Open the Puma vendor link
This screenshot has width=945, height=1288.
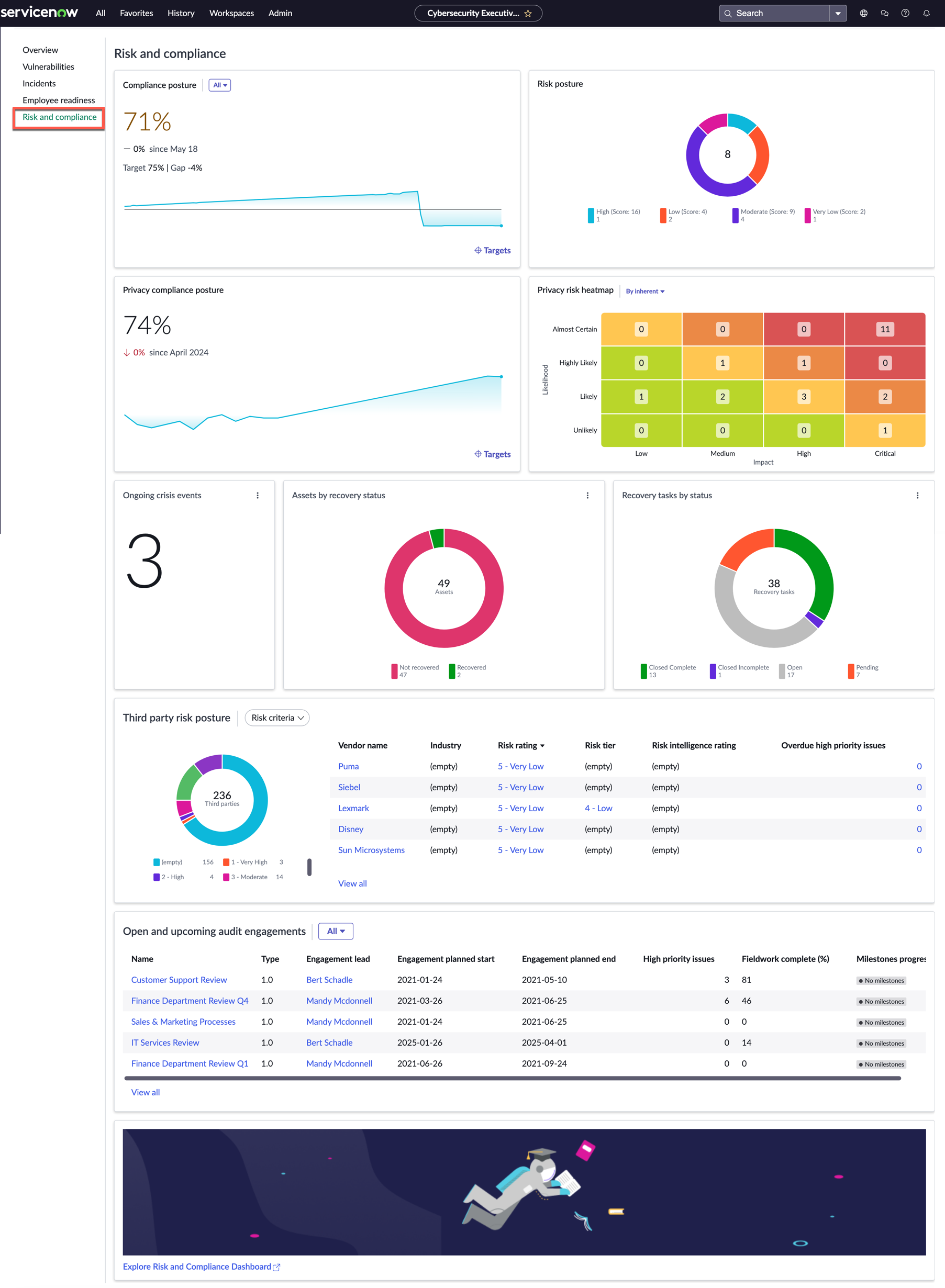click(348, 766)
